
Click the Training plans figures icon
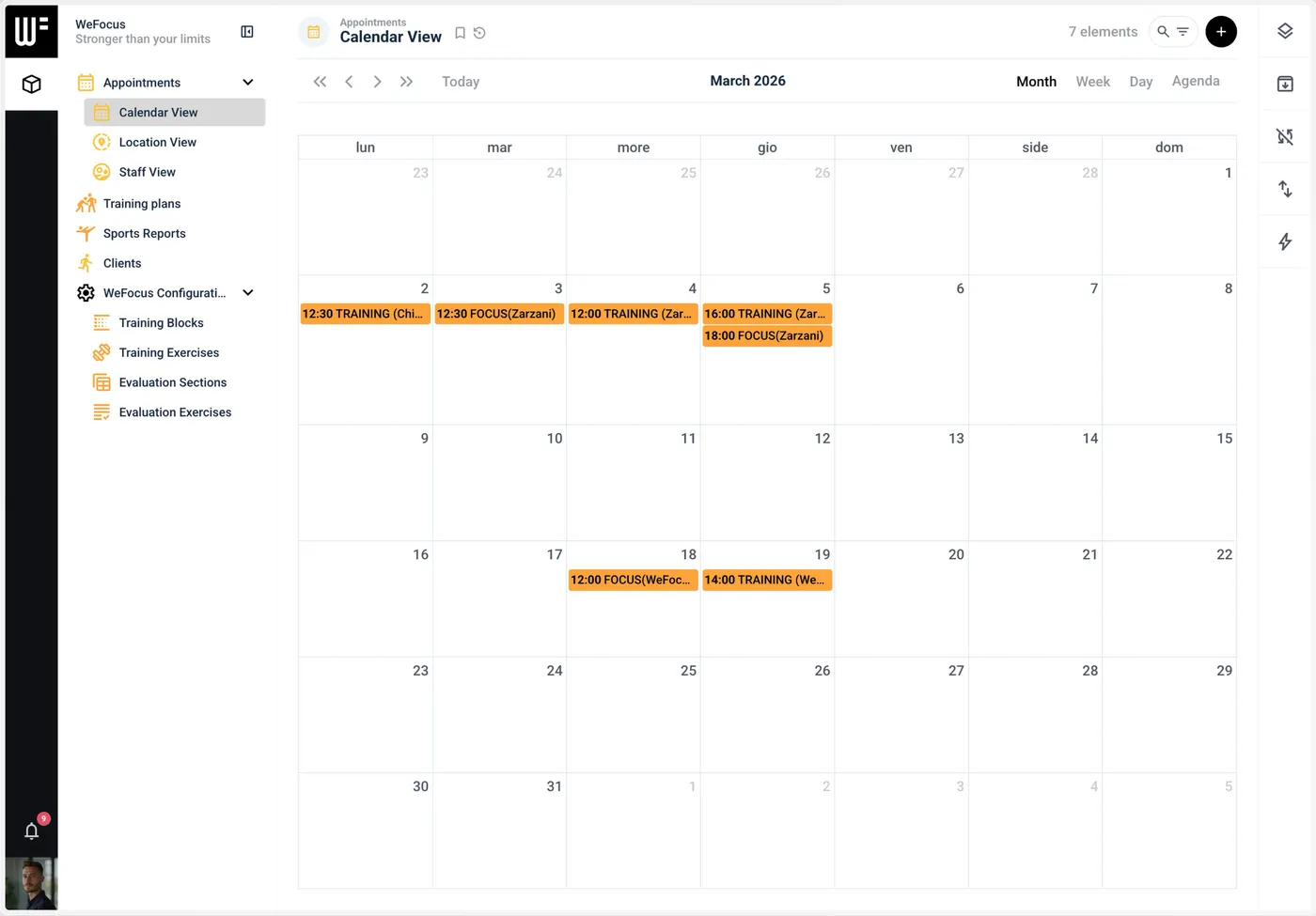click(x=86, y=204)
